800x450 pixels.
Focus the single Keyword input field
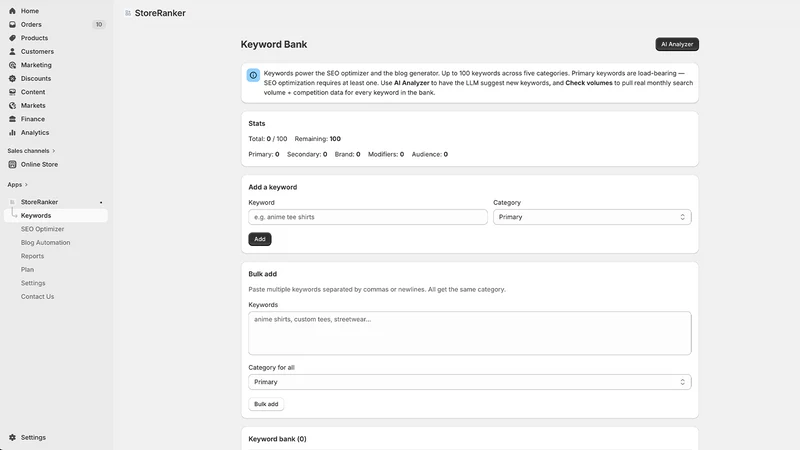click(368, 217)
